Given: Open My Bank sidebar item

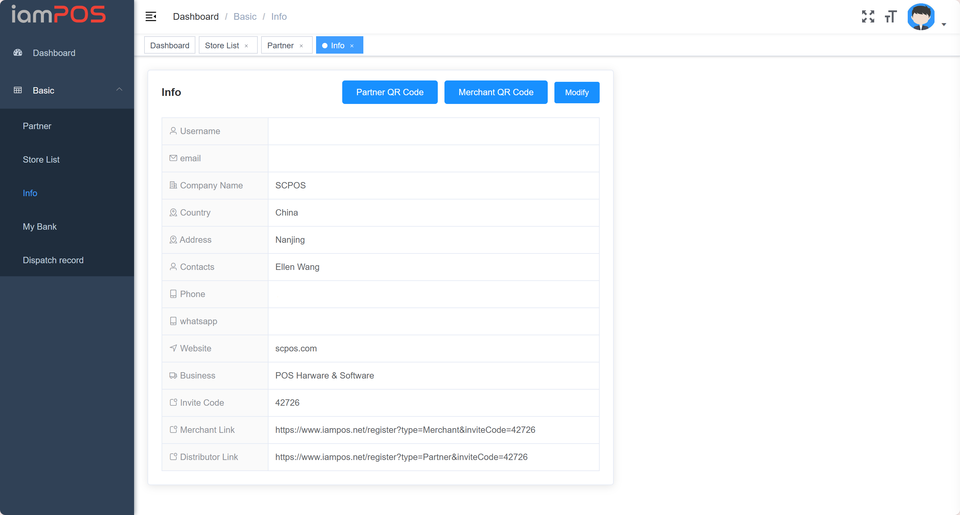Looking at the screenshot, I should (40, 227).
